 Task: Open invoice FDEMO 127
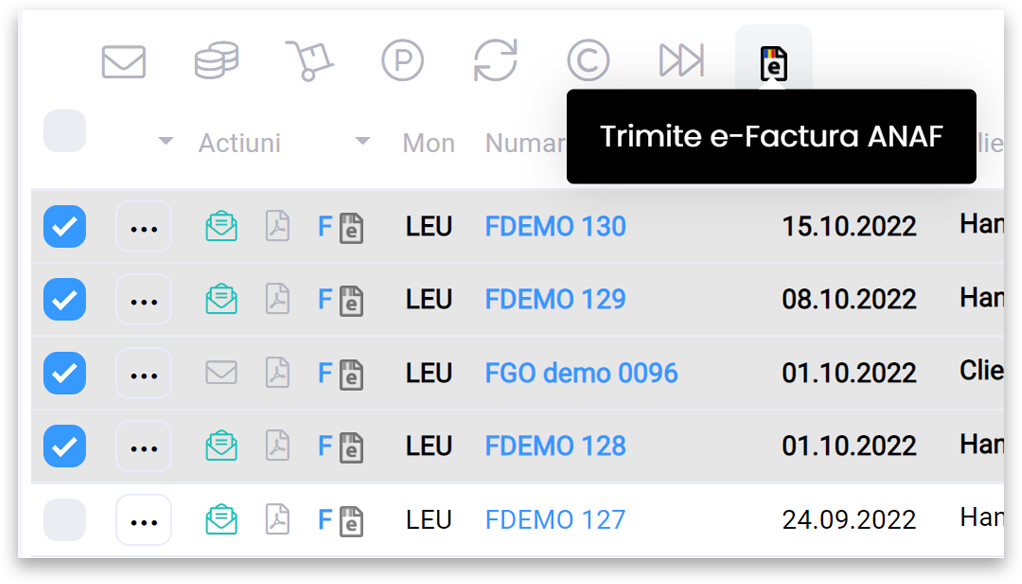tap(555, 519)
